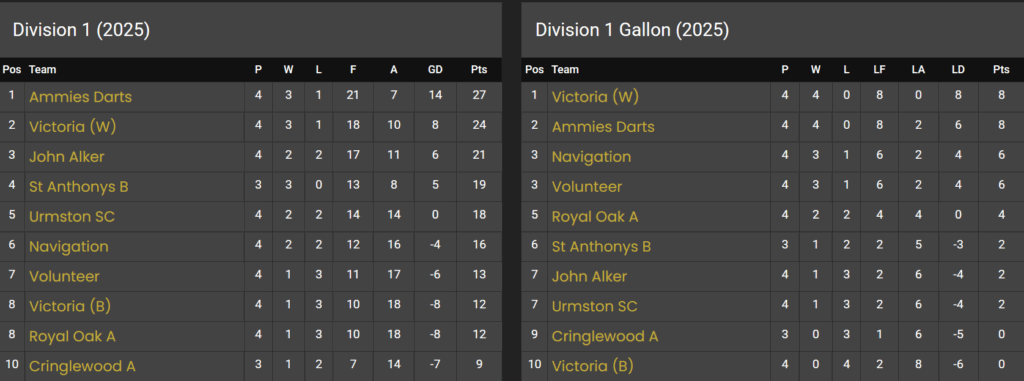Open Cringlewood A in Gallon table
The width and height of the screenshot is (1024, 381).
point(605,337)
